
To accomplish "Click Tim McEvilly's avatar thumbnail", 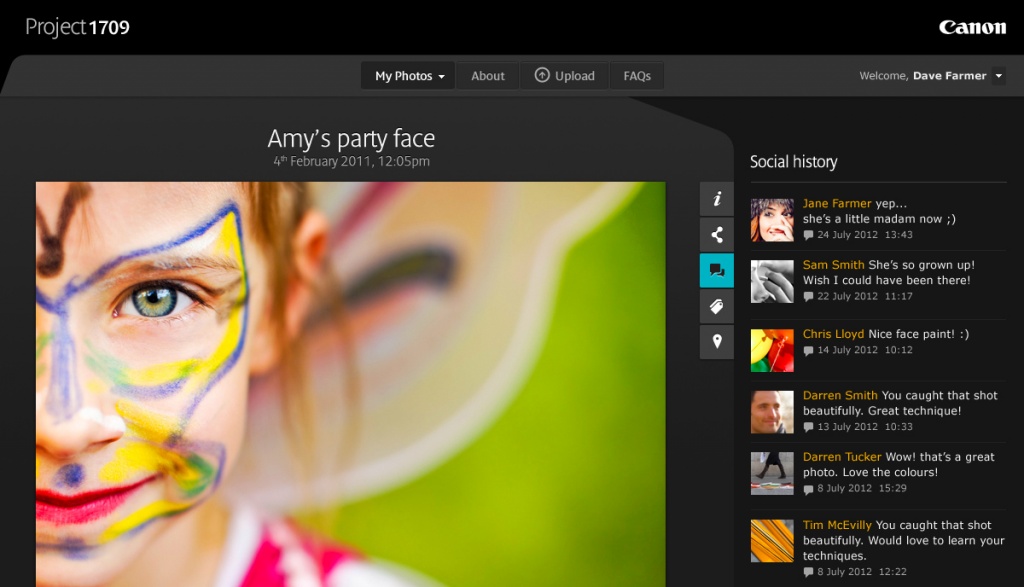I will coord(772,541).
